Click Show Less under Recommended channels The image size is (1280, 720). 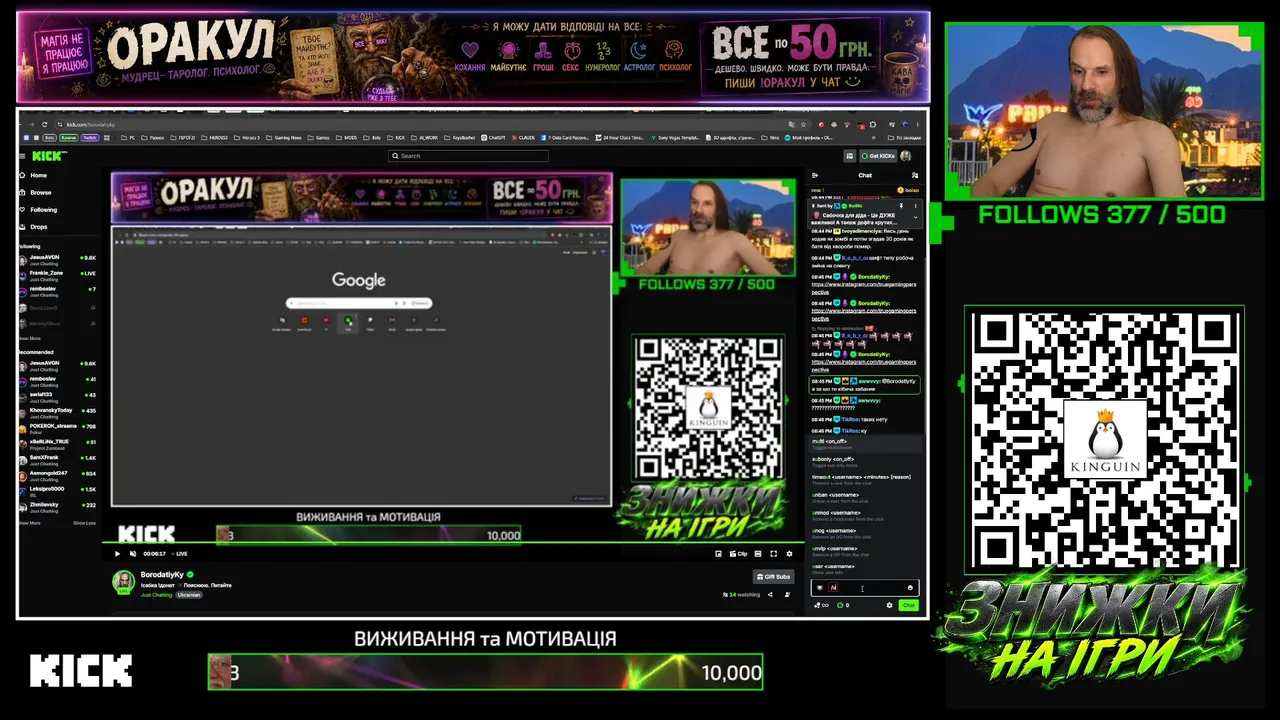(x=84, y=522)
